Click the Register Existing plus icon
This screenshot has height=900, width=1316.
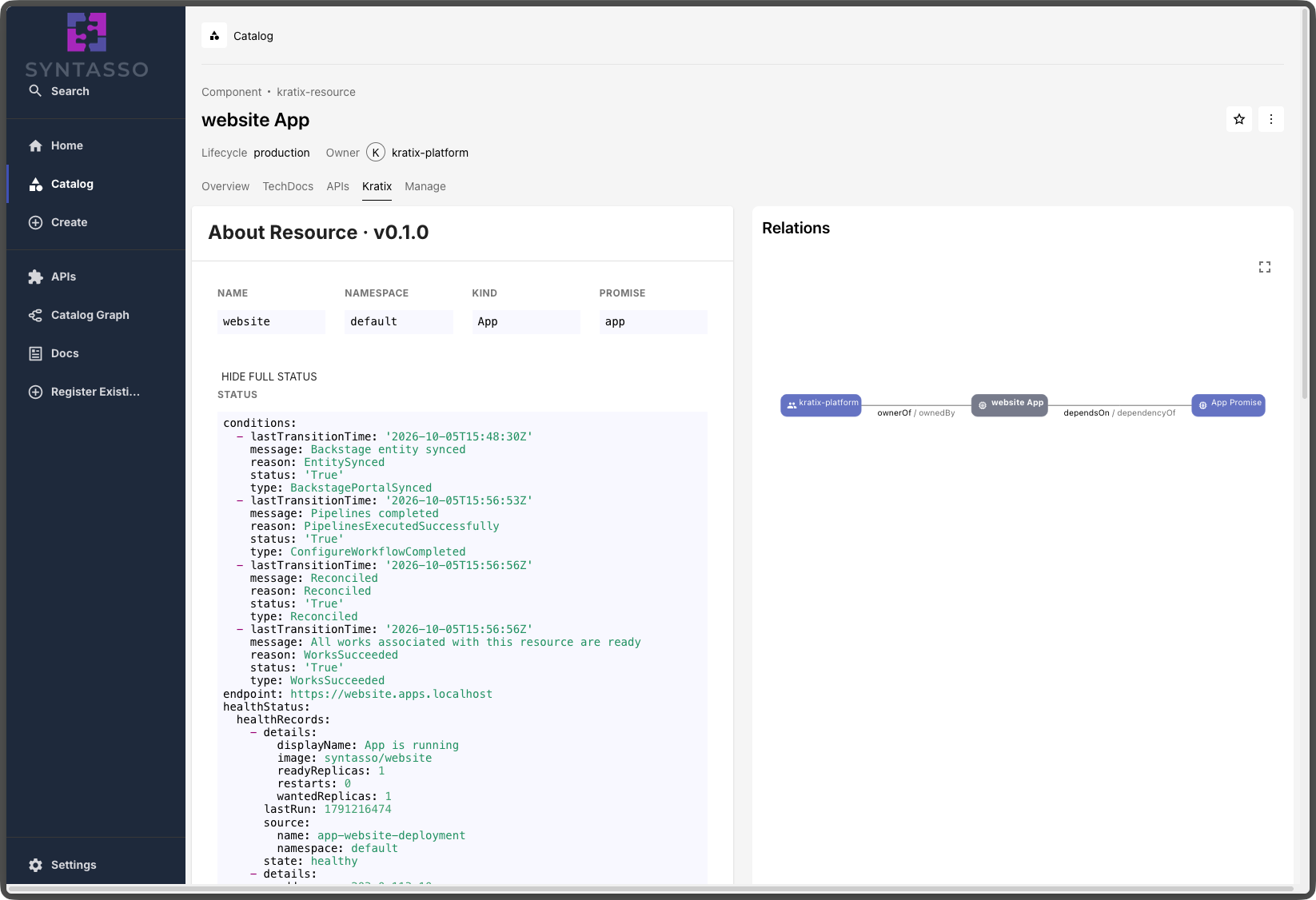point(35,392)
